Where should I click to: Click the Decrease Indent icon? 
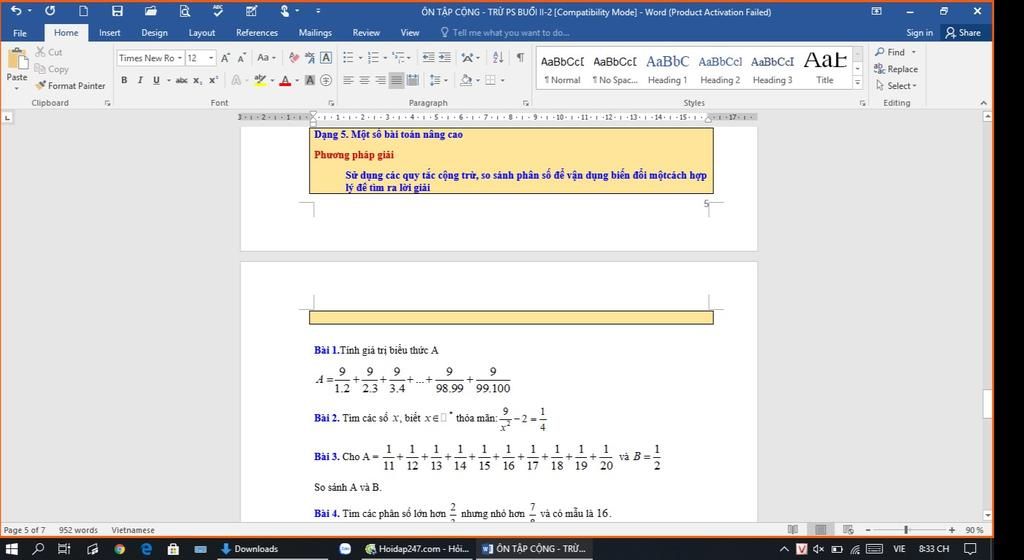click(428, 57)
